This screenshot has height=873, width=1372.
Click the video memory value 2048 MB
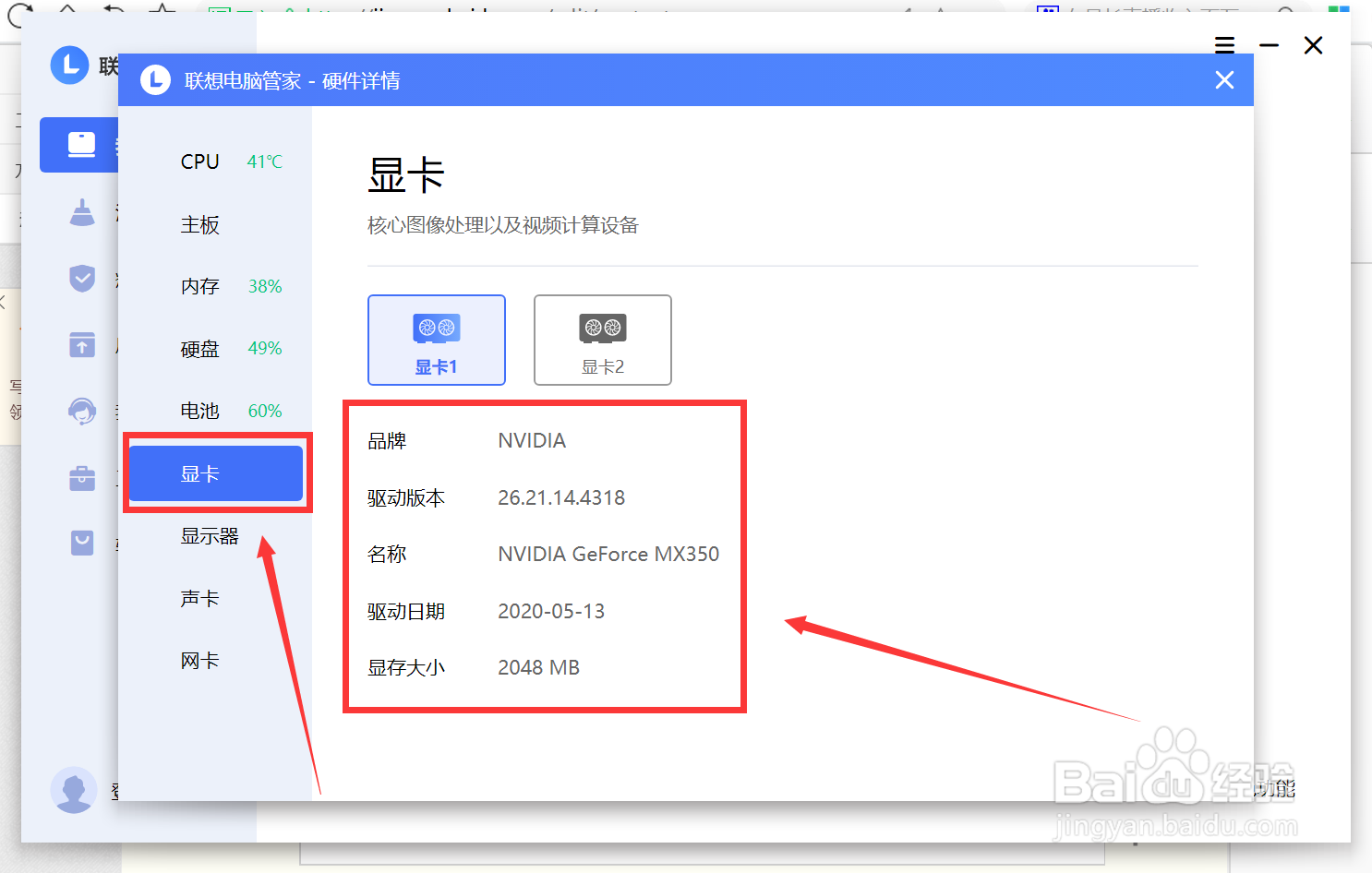point(538,667)
